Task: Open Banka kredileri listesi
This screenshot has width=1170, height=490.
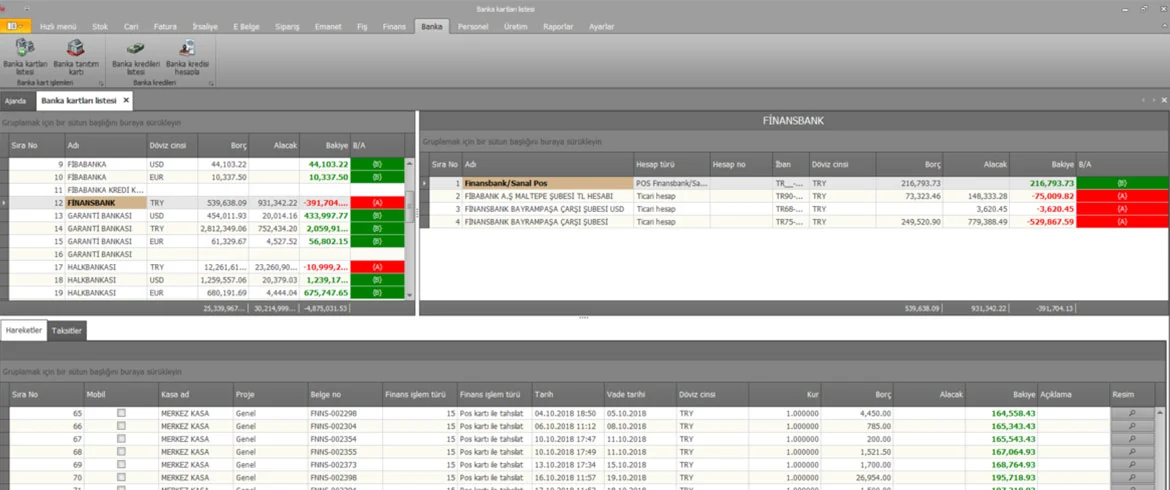Action: coord(135,56)
